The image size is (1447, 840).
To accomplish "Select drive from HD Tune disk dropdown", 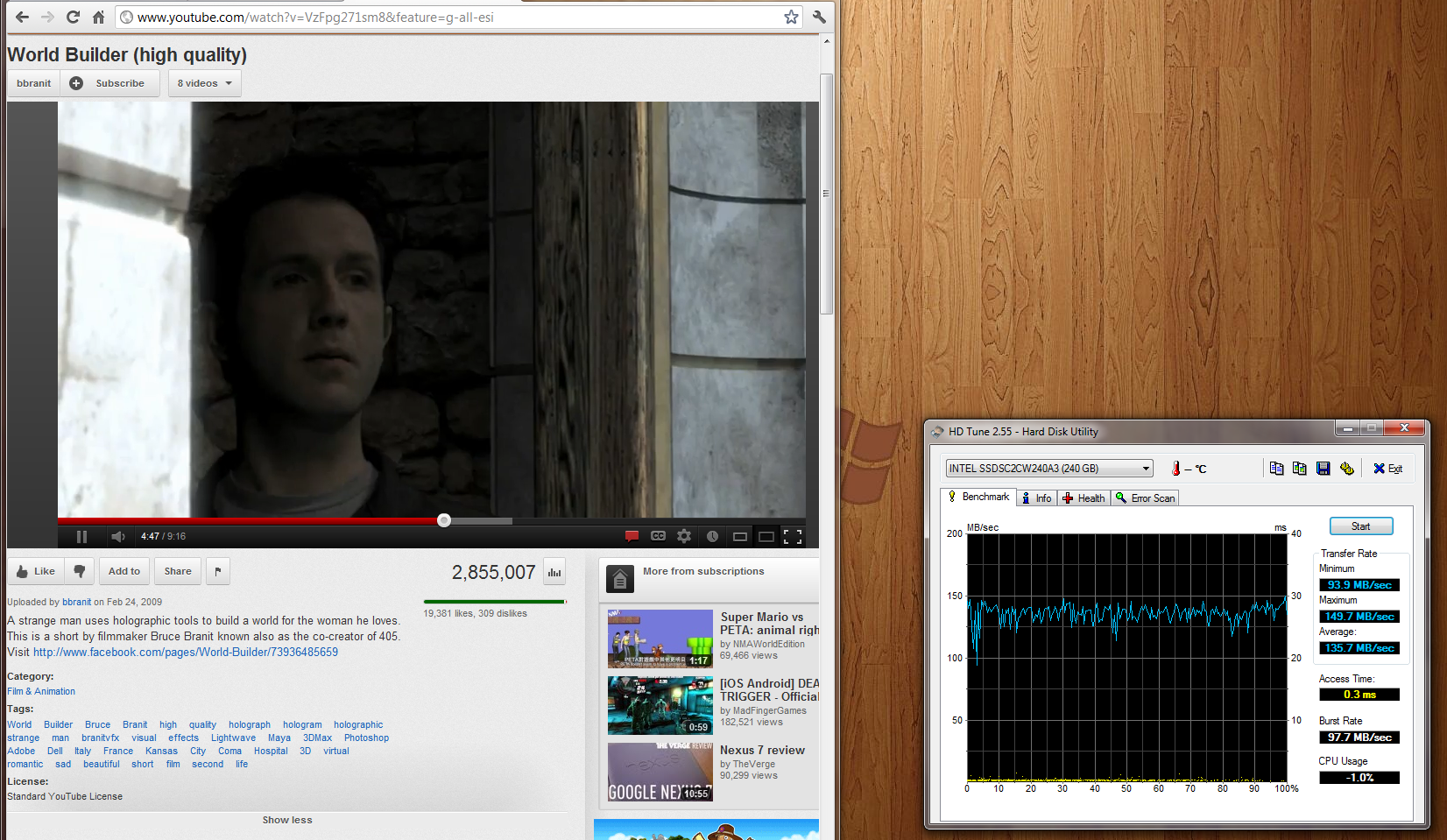I will click(1049, 469).
